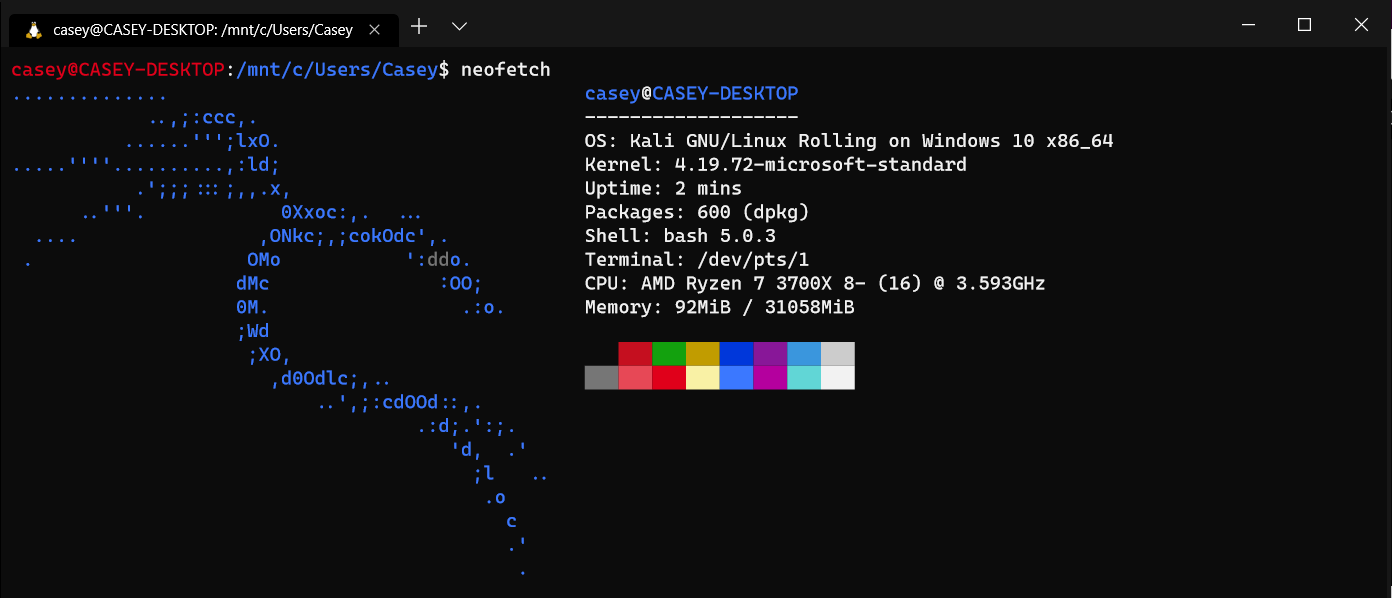
Task: Minimize the terminal window
Action: [1246, 25]
